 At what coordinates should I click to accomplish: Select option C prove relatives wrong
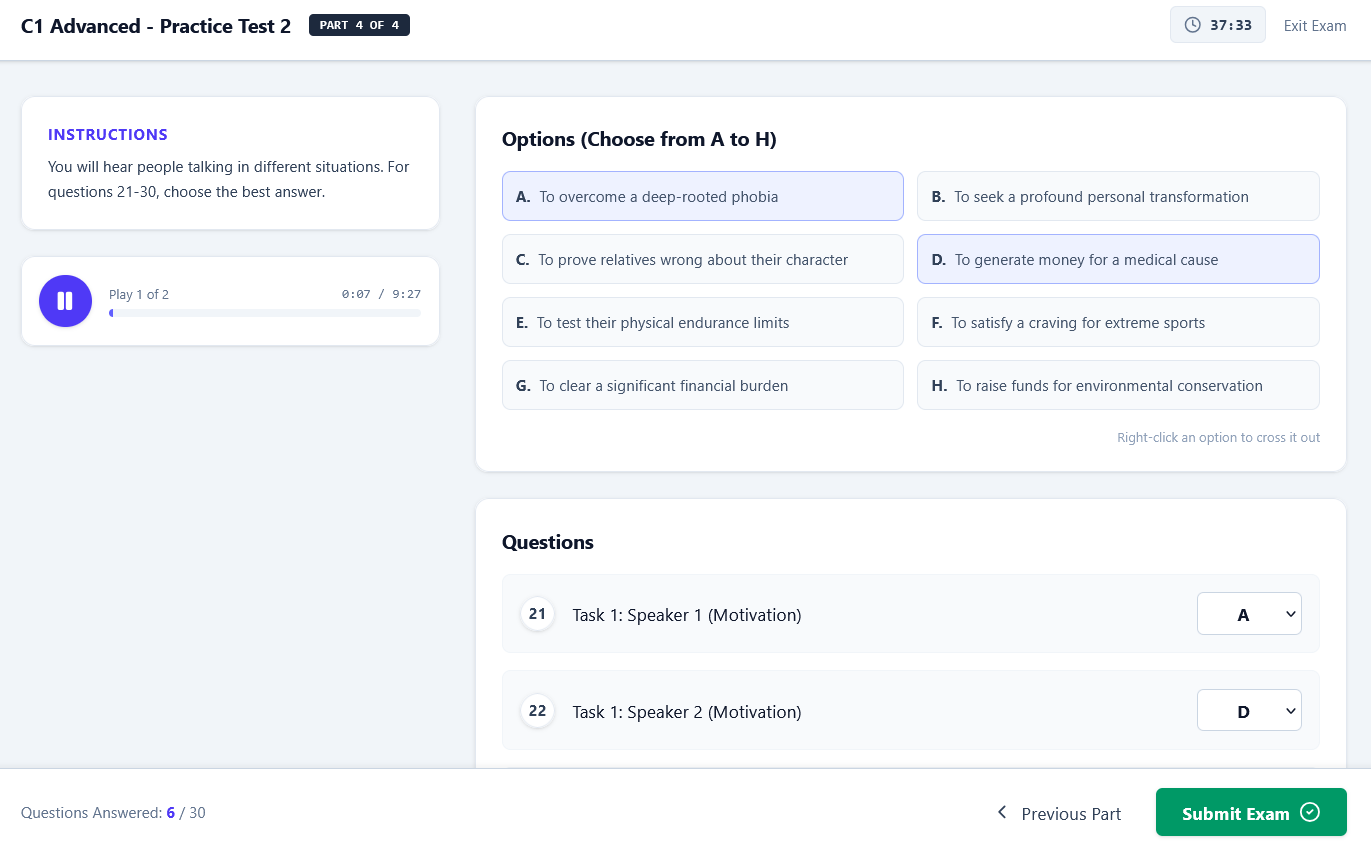(x=702, y=259)
